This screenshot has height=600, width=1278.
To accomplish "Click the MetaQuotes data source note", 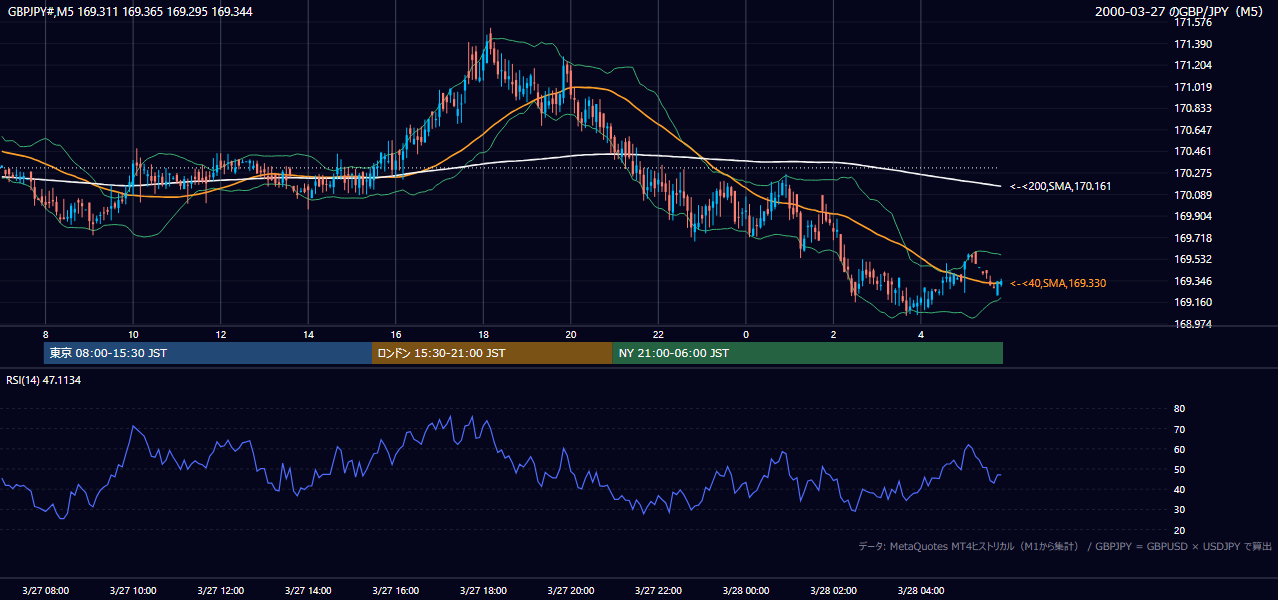I will (x=1065, y=546).
